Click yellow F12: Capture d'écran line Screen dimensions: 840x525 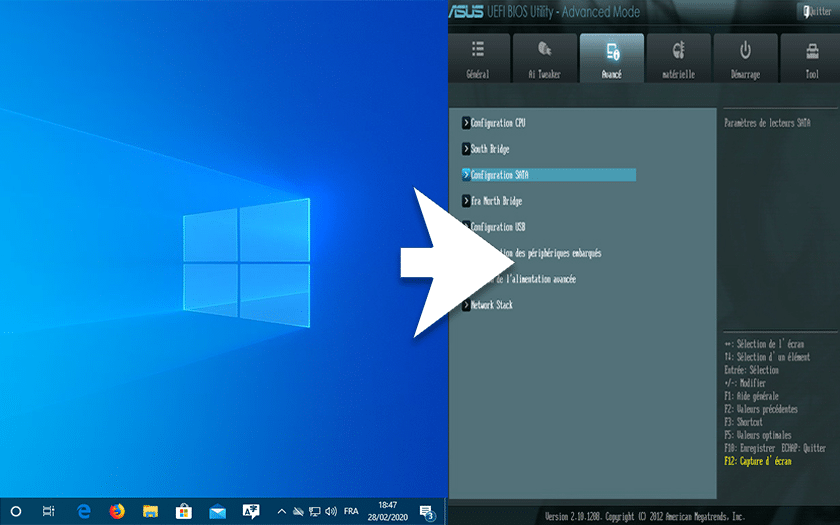click(x=758, y=461)
